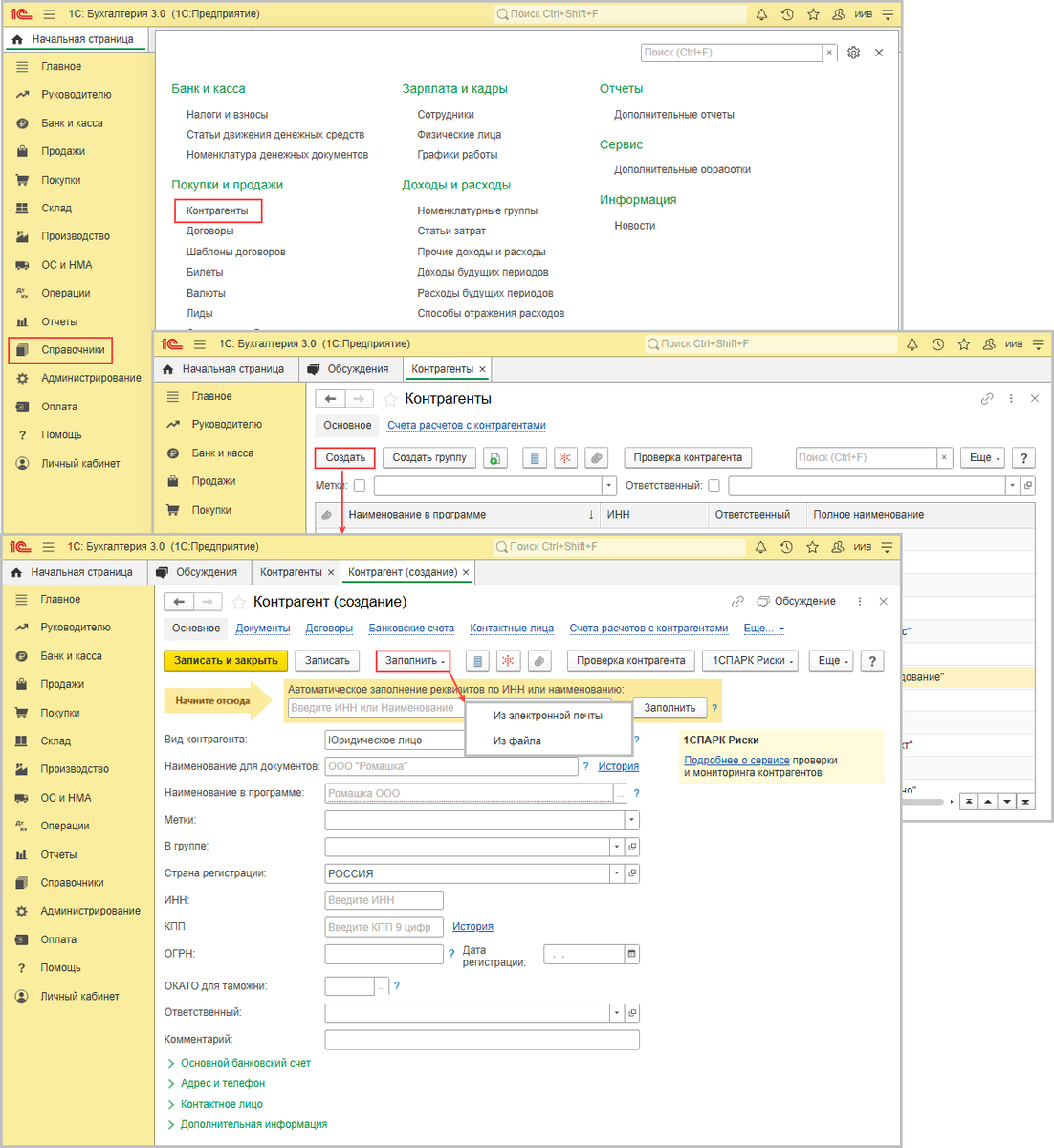Viewport: 1054px width, 1148px height.
Task: Open favorites star in Контрагент (создание) window title bar
Action: (x=812, y=547)
